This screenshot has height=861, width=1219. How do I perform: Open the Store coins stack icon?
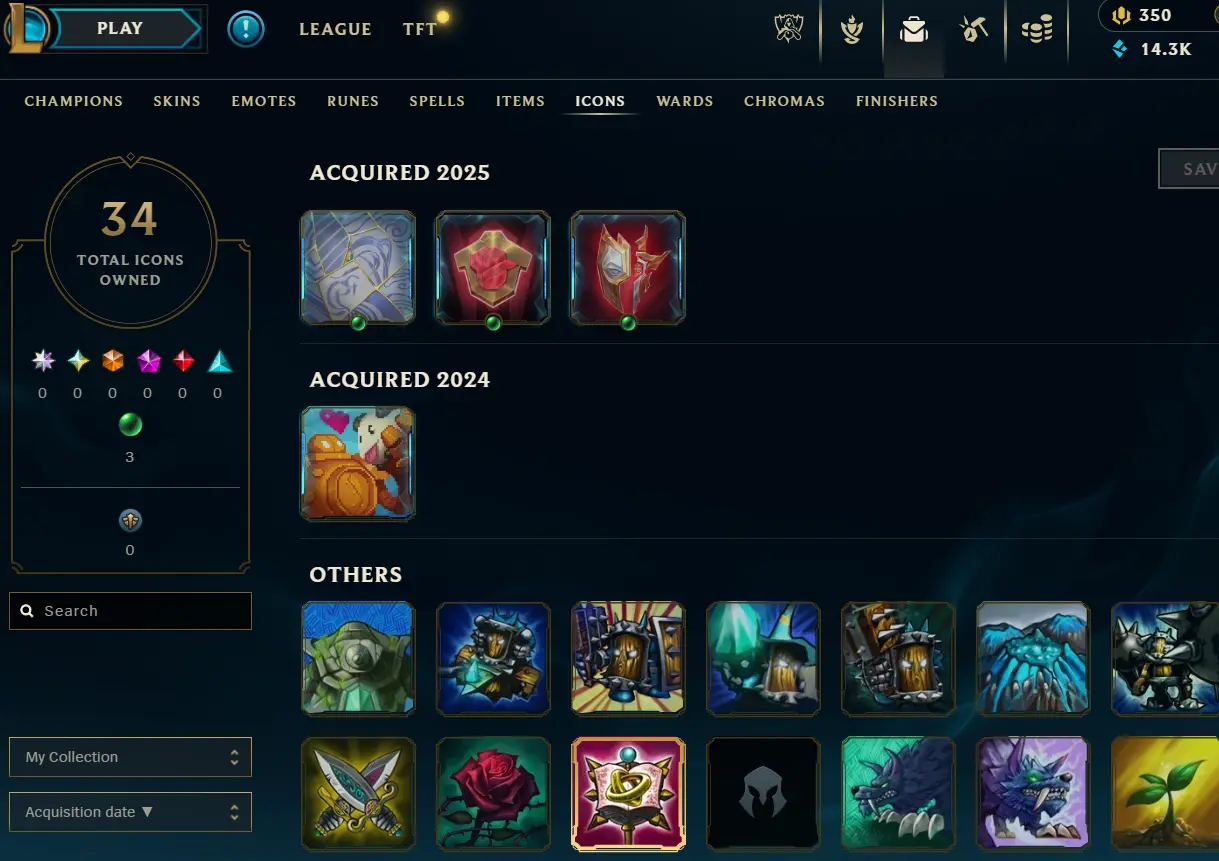coord(1037,30)
